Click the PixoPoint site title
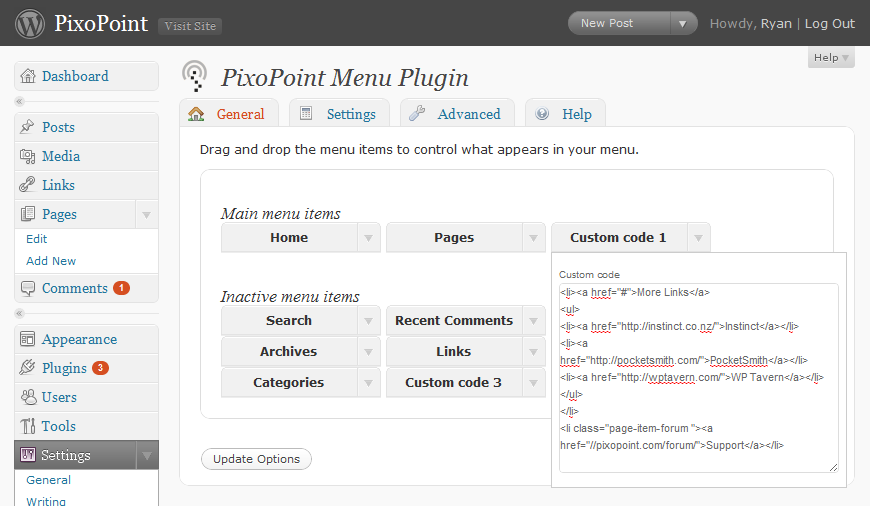Image resolution: width=870 pixels, height=506 pixels. pyautogui.click(x=101, y=23)
